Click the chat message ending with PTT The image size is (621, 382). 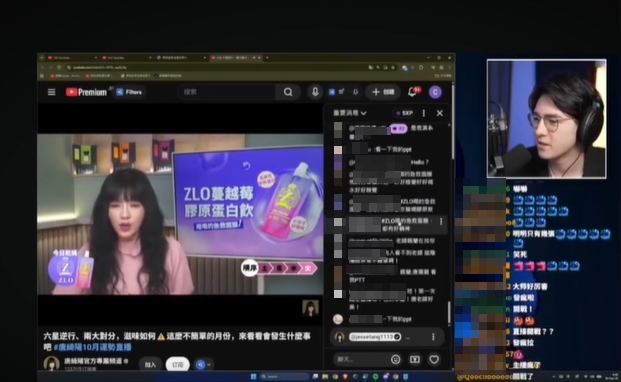392,276
